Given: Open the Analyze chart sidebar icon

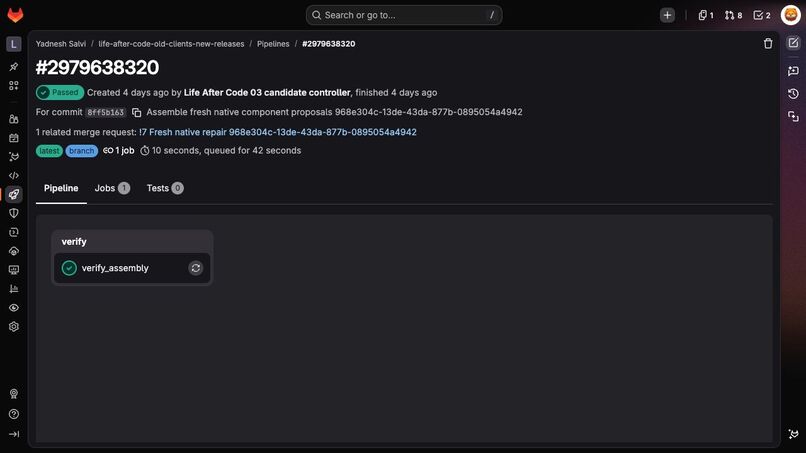Looking at the screenshot, I should [14, 289].
